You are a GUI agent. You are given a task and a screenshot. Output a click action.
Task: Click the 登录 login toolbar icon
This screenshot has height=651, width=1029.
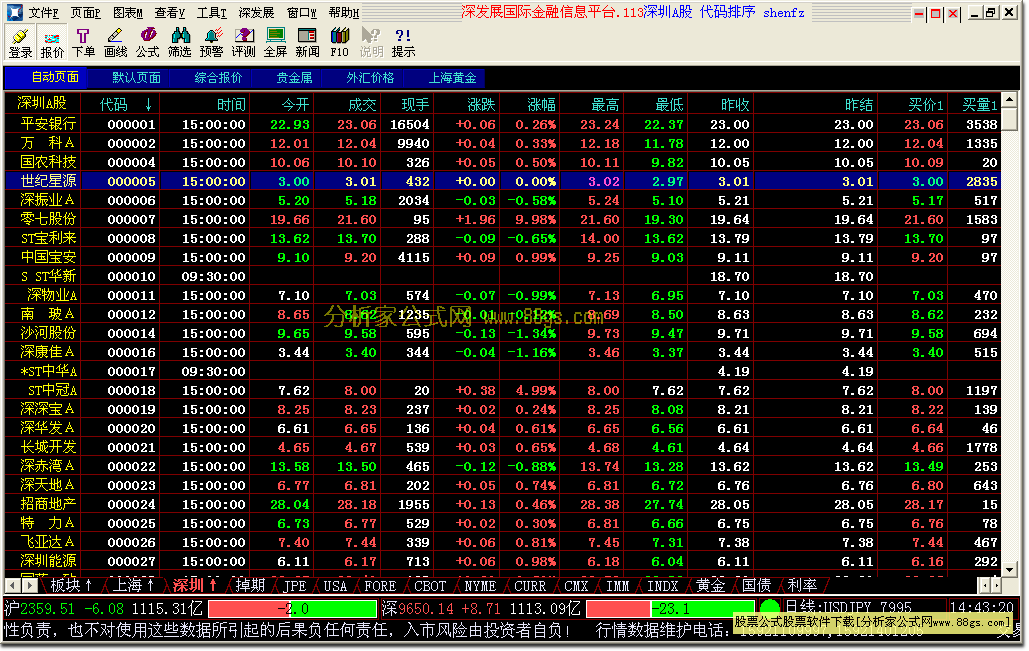[x=20, y=43]
